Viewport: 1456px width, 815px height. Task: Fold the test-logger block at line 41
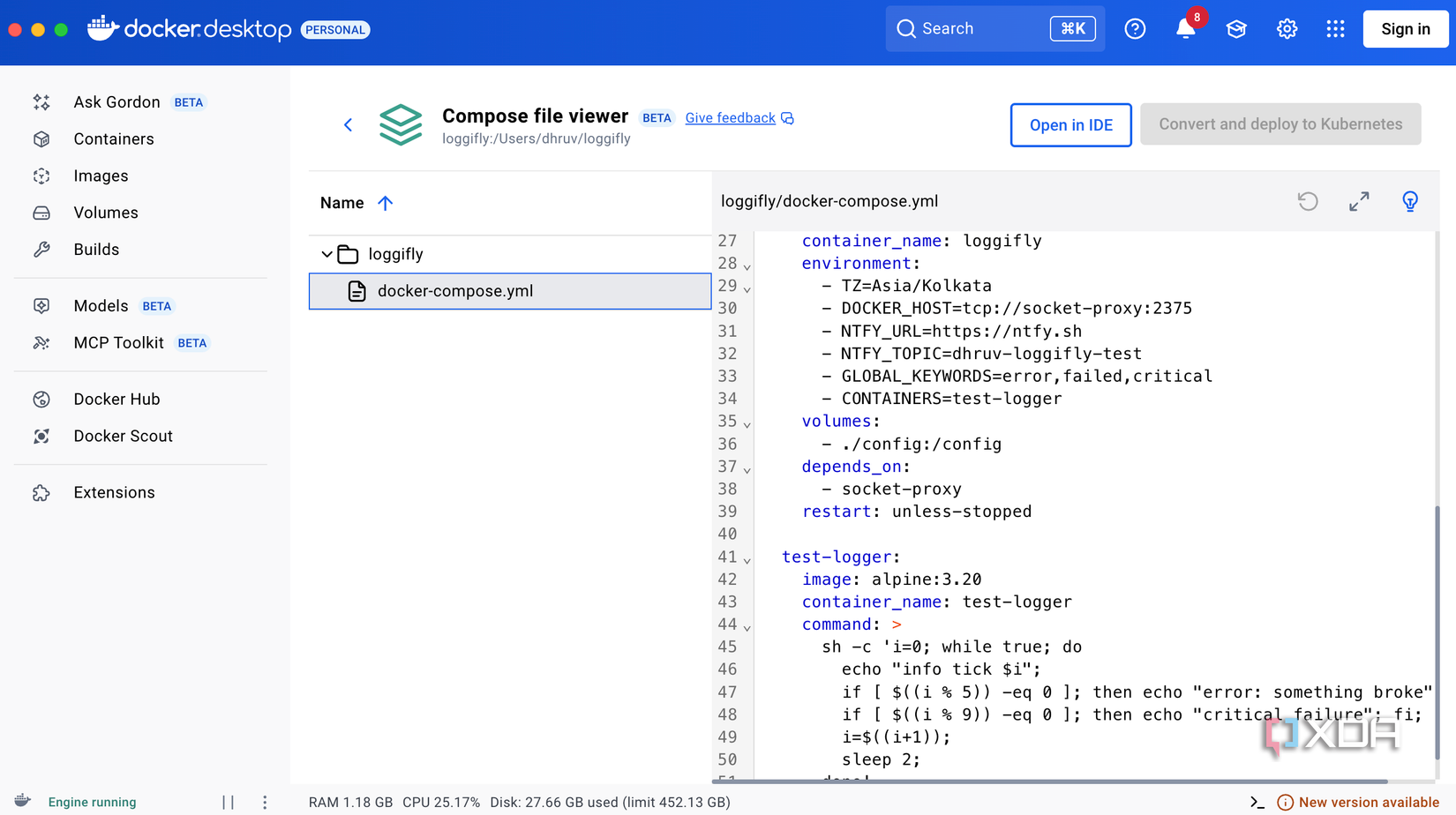pos(747,560)
